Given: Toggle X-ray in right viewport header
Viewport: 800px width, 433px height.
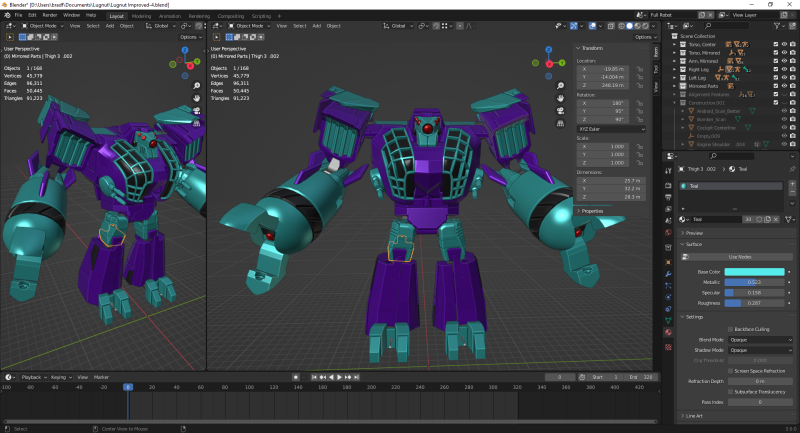Looking at the screenshot, I should tap(611, 26).
